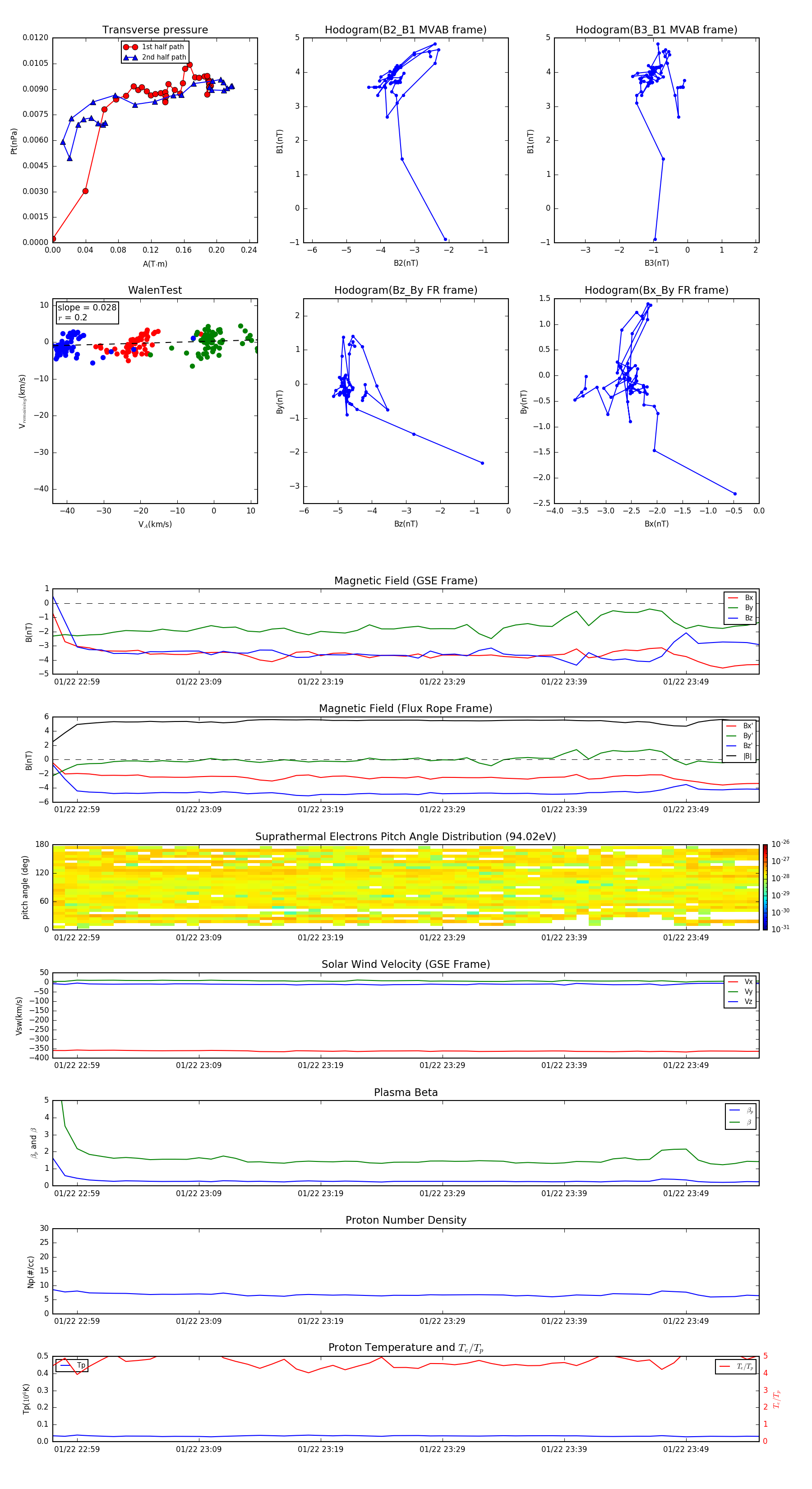Image resolution: width=812 pixels, height=1489 pixels.
Task: Select 'By' in the GSE magnetic field legend
Action: tap(741, 607)
